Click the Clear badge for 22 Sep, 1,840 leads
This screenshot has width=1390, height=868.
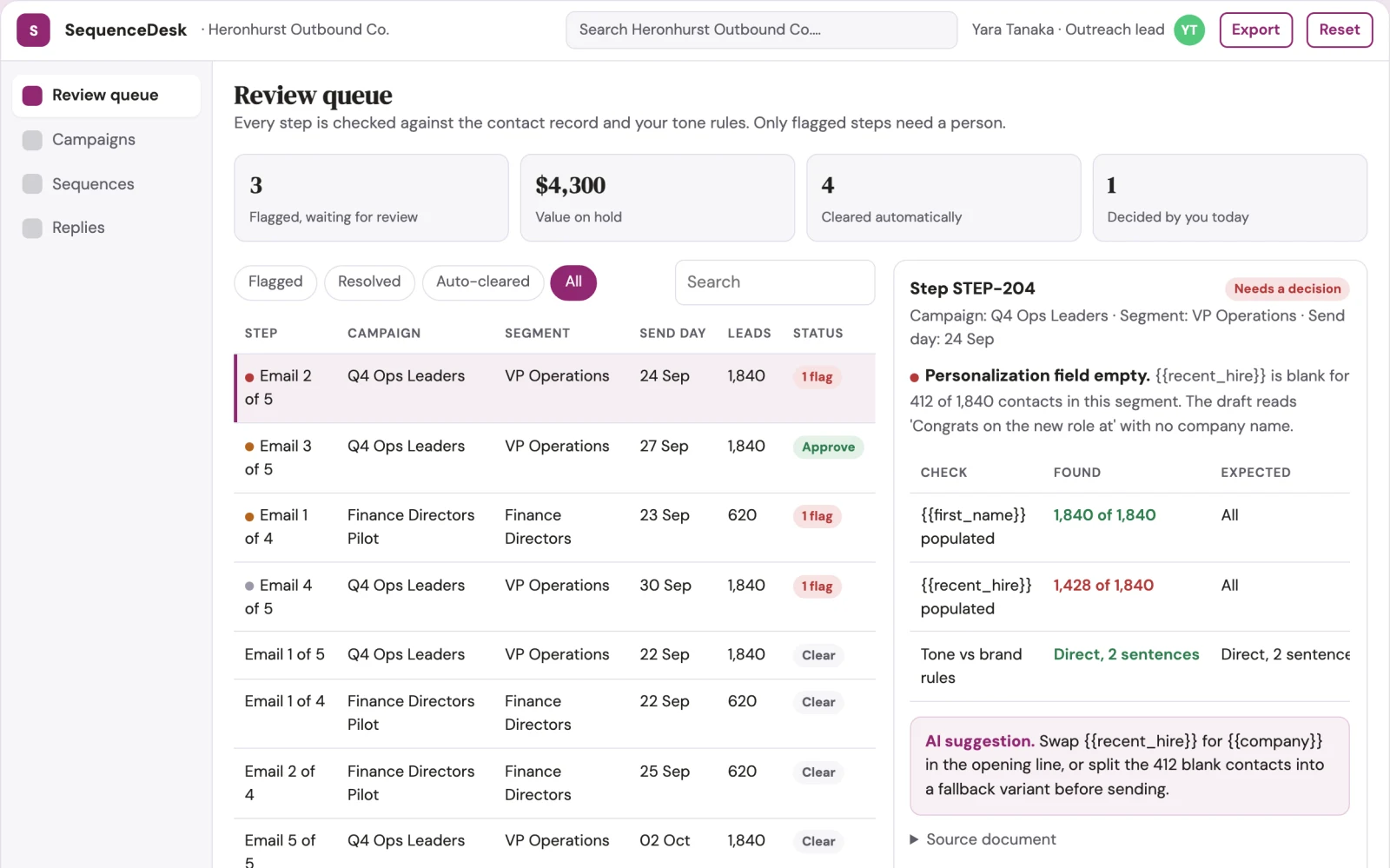click(818, 655)
